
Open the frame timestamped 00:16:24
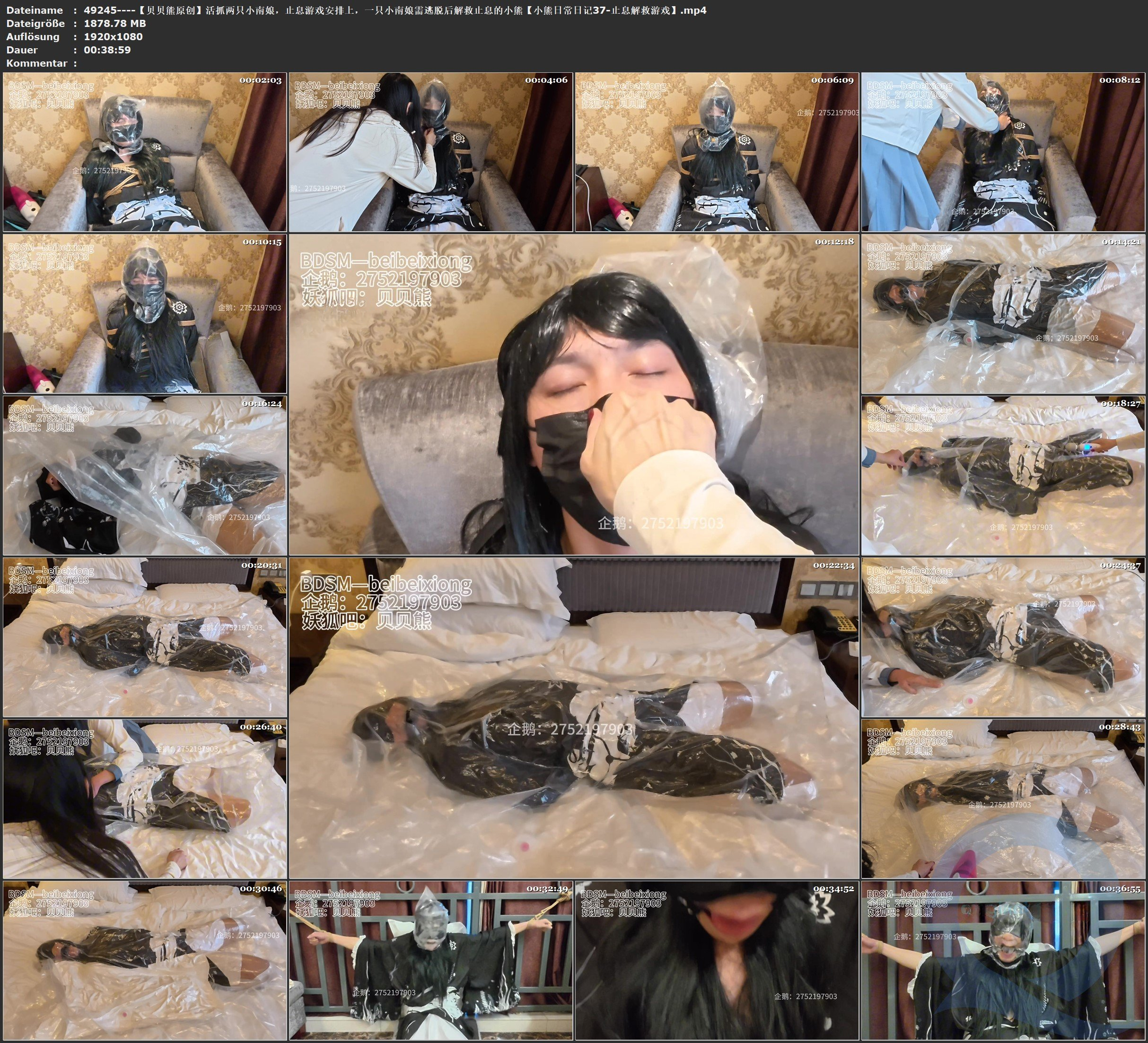click(145, 475)
